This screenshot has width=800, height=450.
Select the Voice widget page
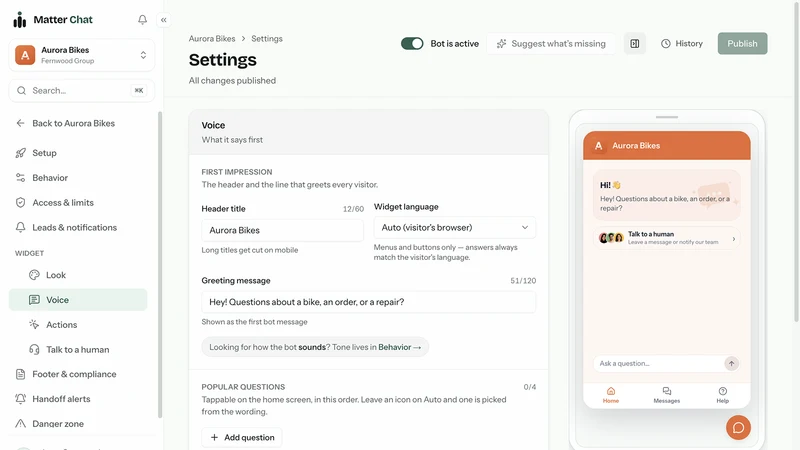pyautogui.click(x=78, y=300)
